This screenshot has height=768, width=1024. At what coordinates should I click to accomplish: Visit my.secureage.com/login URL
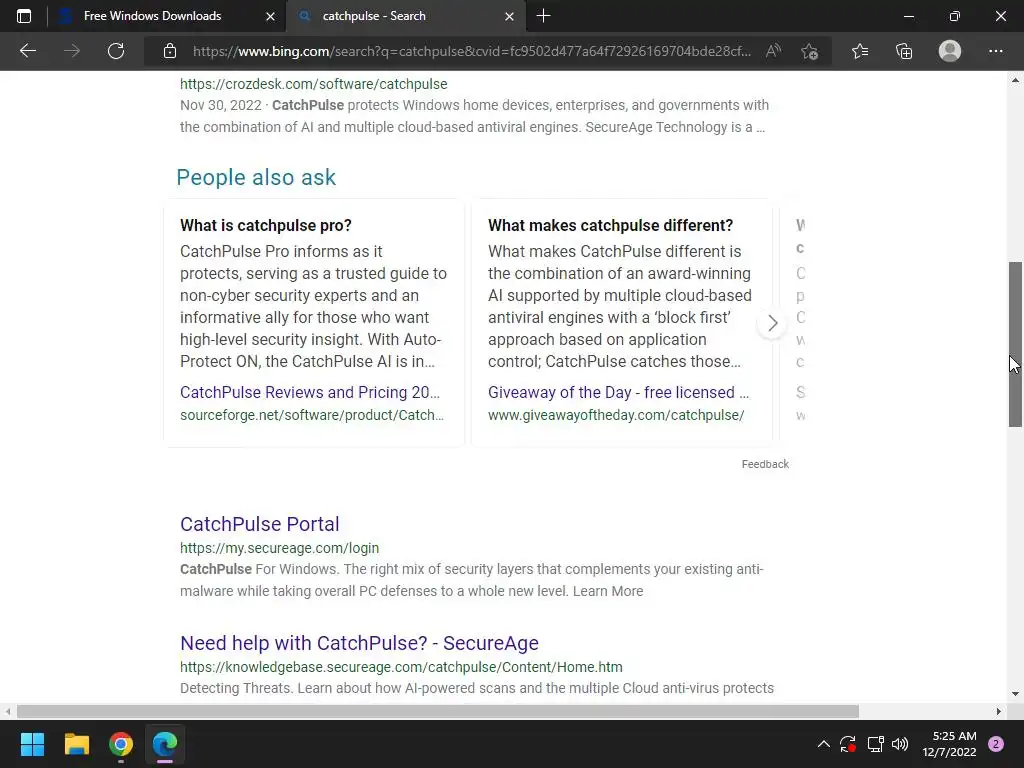click(x=280, y=548)
